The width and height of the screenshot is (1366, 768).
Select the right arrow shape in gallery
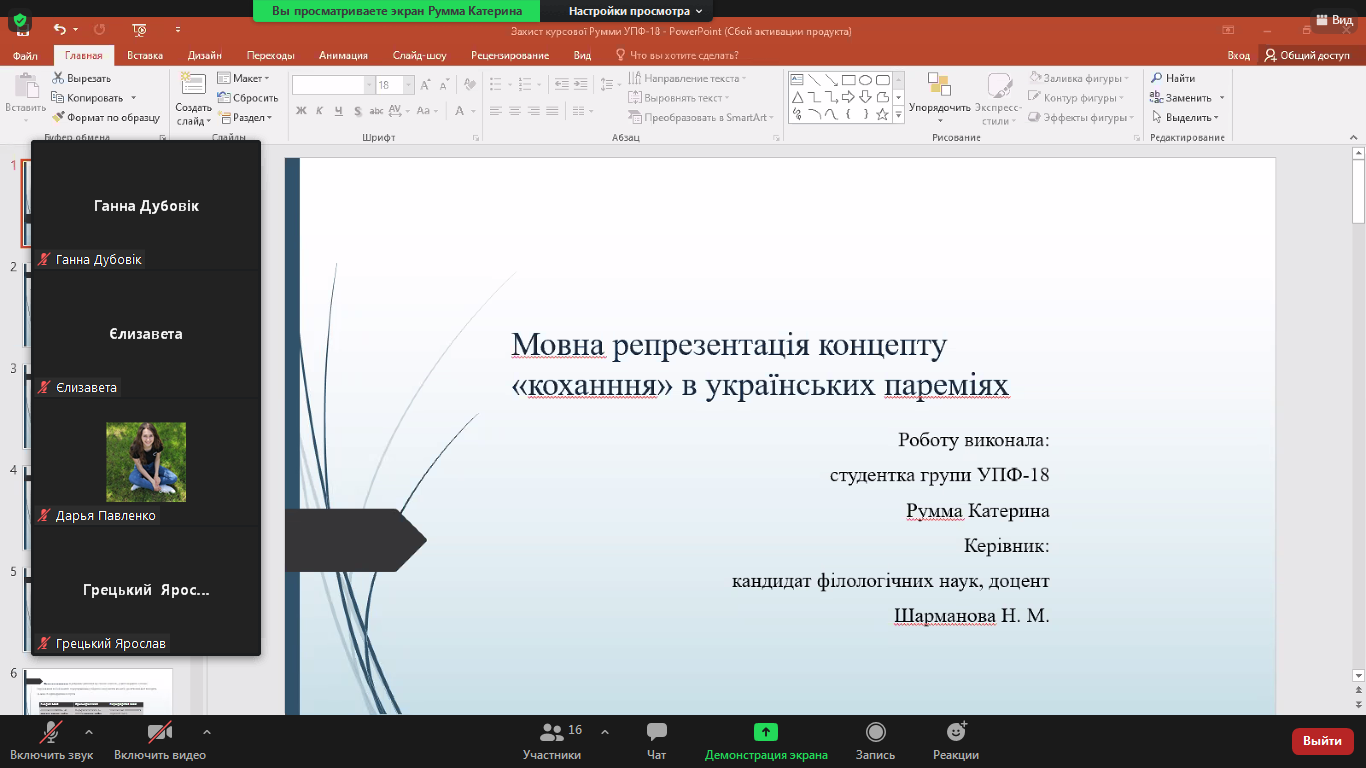tap(848, 97)
